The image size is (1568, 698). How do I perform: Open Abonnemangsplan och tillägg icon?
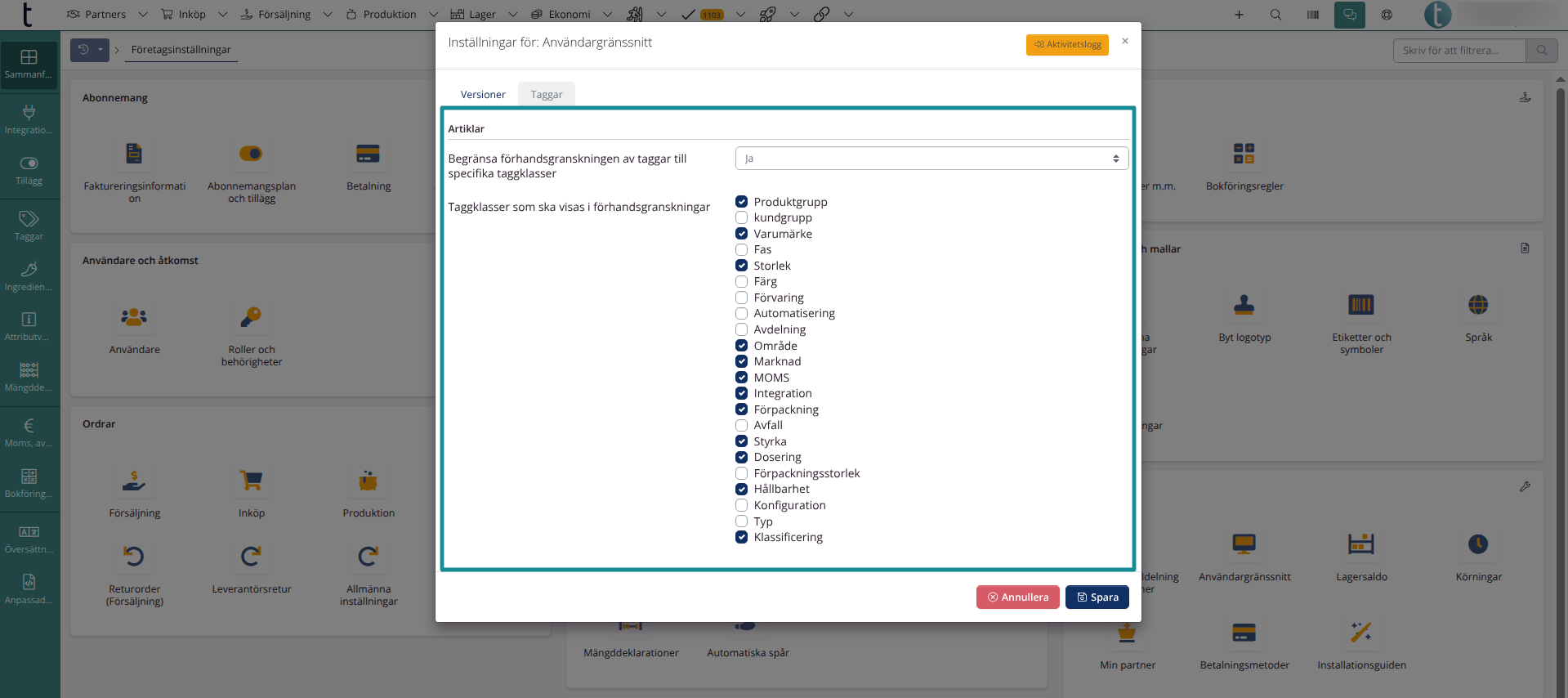(x=251, y=154)
